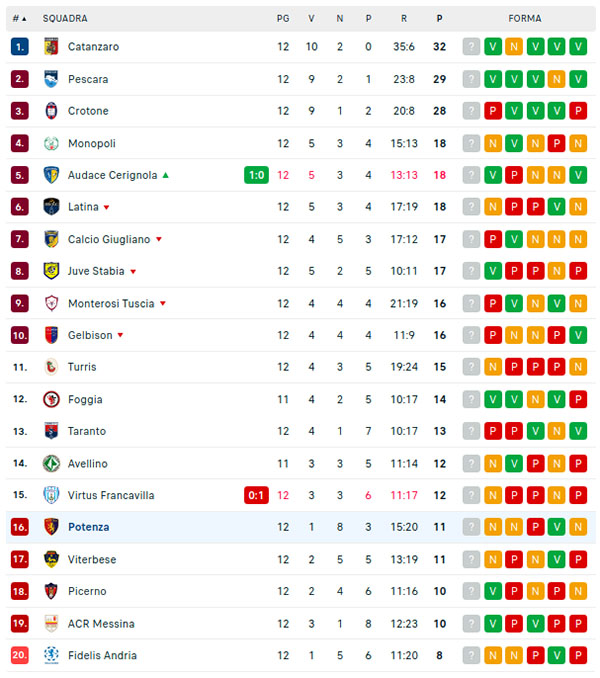600x678 pixels.
Task: Click Catanzaro's grey question mark form box
Action: pos(471,47)
